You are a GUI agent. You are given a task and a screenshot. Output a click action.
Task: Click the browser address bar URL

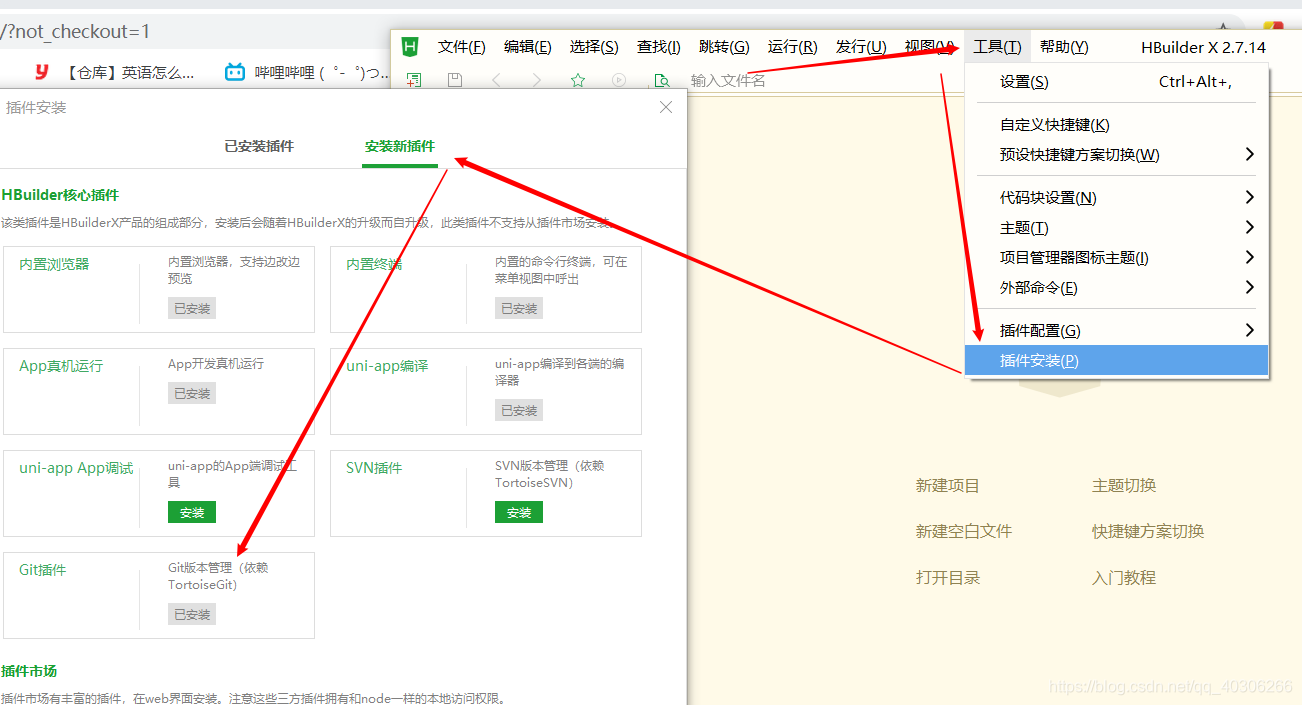click(x=76, y=31)
